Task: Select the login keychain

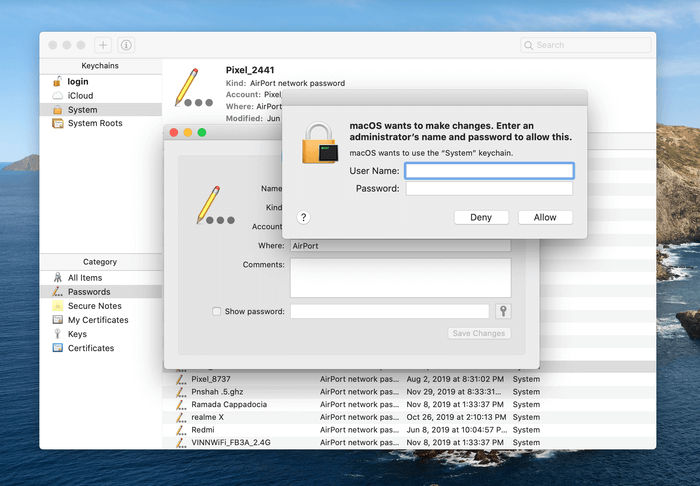Action: click(101, 81)
